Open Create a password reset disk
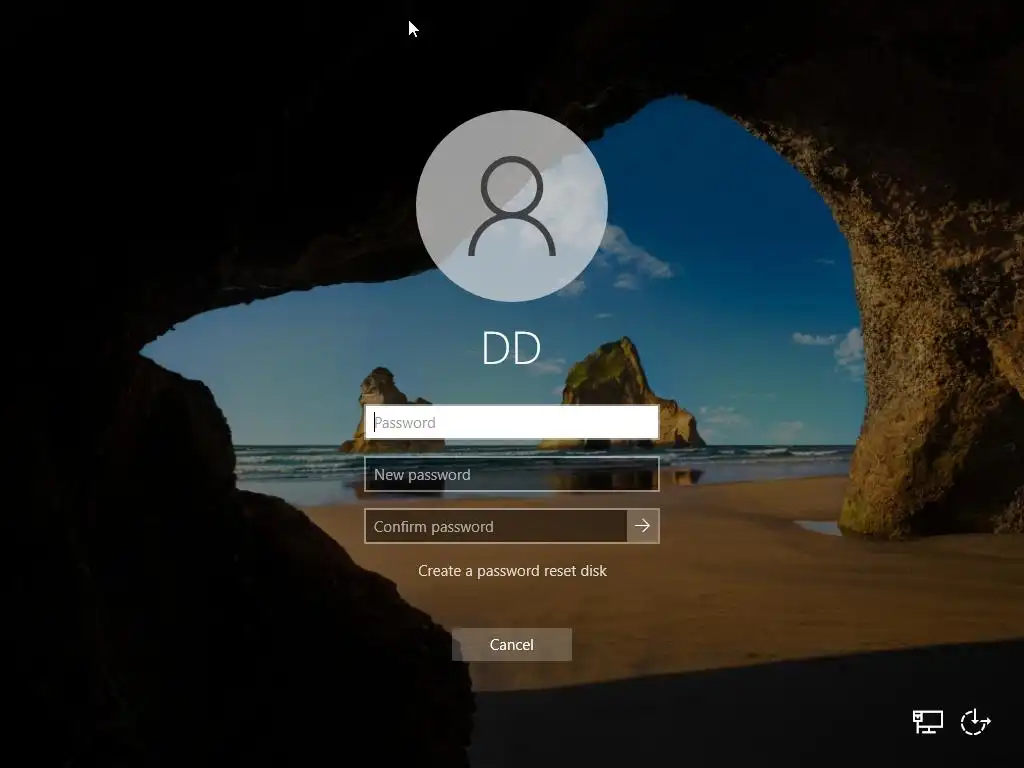Image resolution: width=1024 pixels, height=768 pixels. pyautogui.click(x=512, y=571)
